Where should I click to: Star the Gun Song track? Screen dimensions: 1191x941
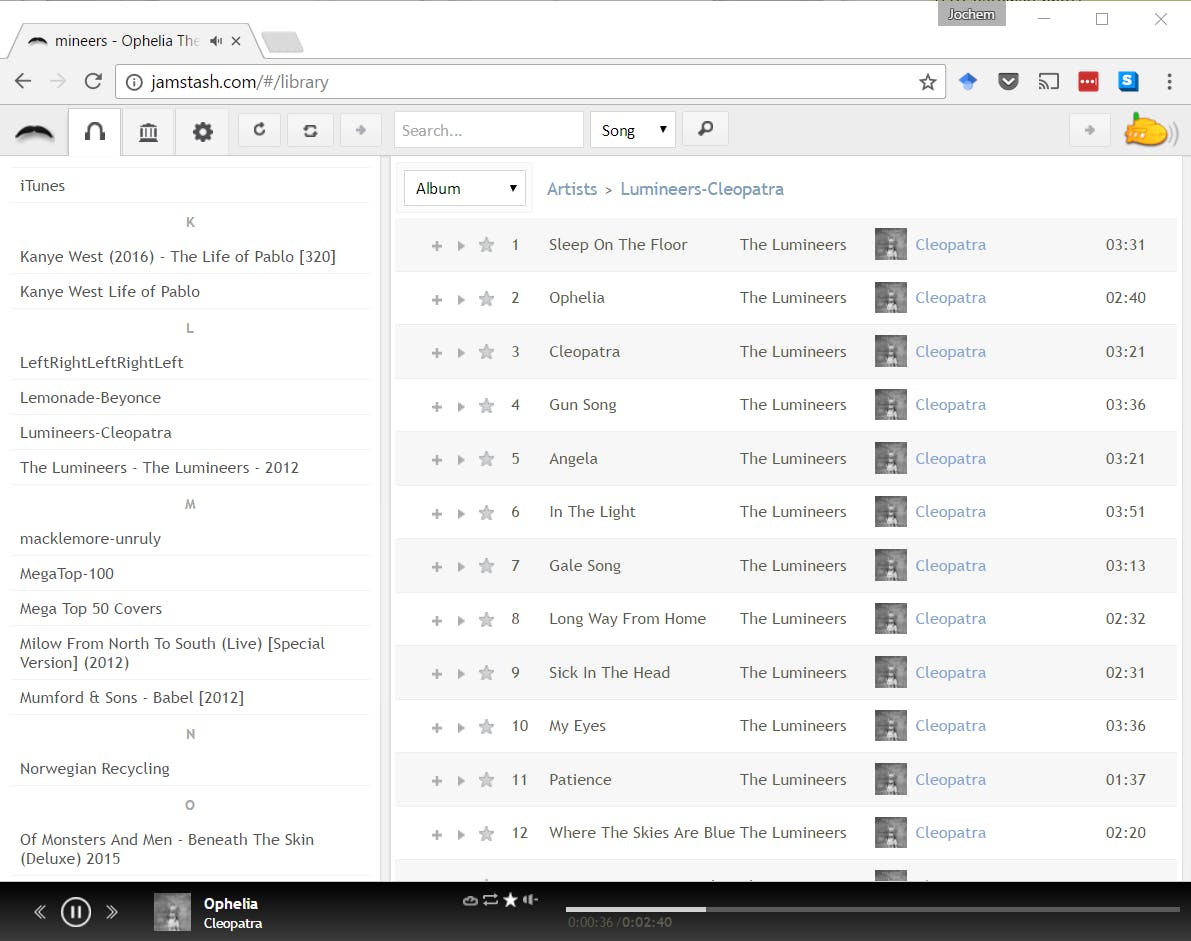click(x=487, y=406)
